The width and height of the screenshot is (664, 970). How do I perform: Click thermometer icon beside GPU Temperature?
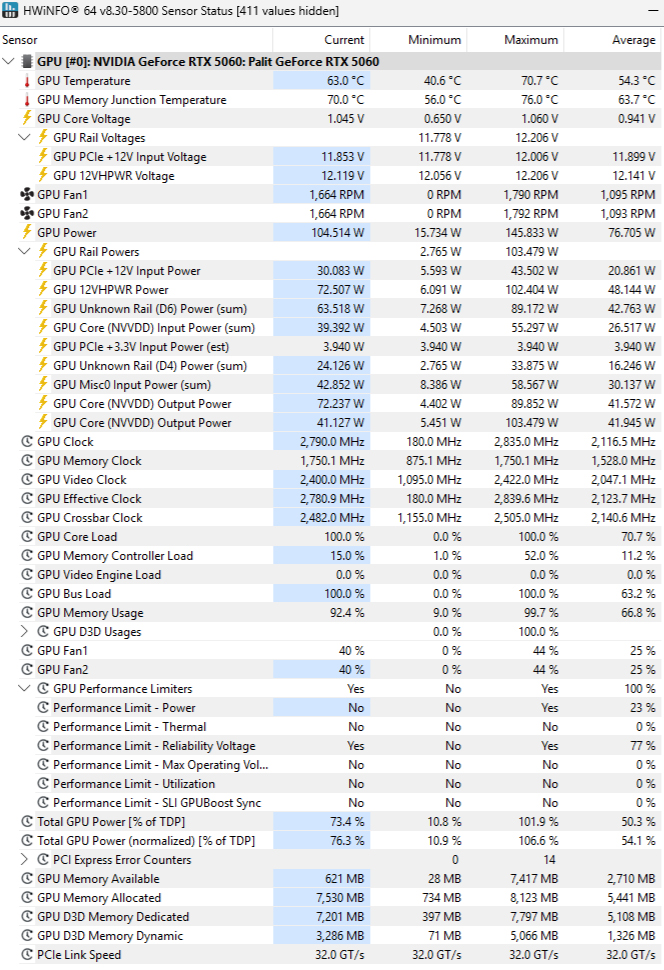point(27,80)
